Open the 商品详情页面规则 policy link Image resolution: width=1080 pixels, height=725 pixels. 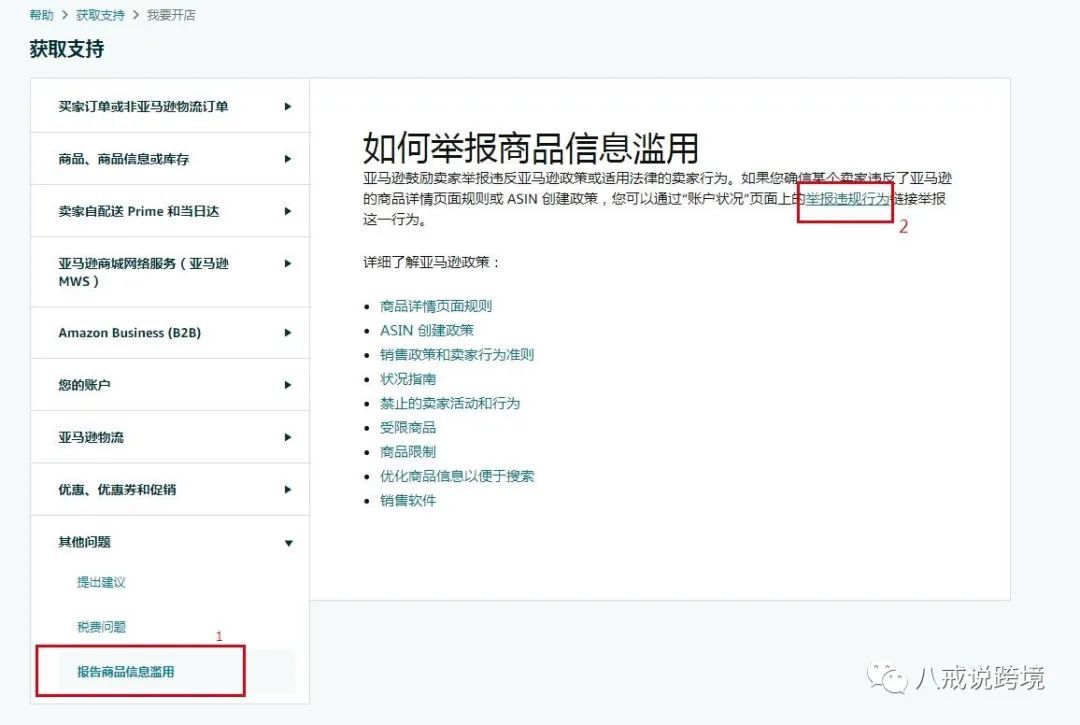point(436,306)
